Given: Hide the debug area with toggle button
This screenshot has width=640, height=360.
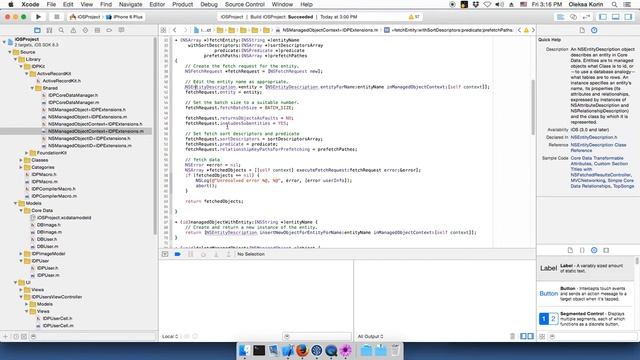Looking at the screenshot, I should [165, 254].
